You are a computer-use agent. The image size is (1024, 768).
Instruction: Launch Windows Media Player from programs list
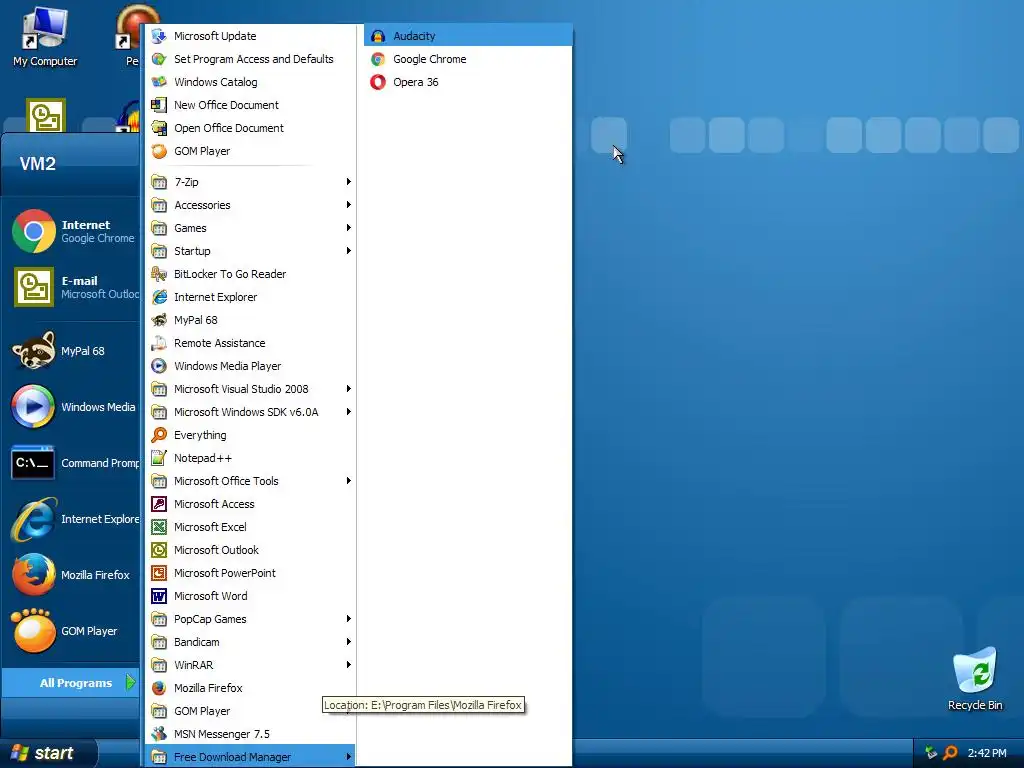(x=251, y=366)
